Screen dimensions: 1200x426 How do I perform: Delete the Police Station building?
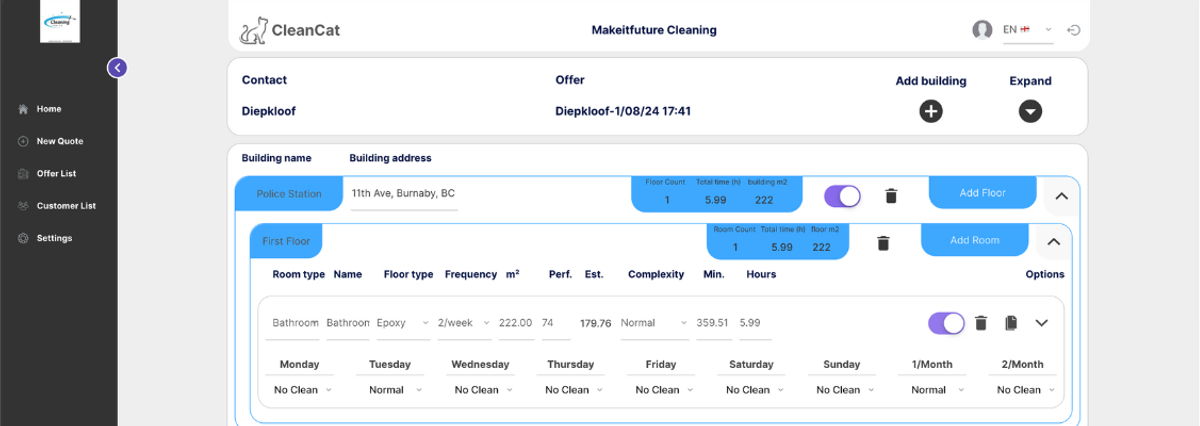[x=891, y=196]
